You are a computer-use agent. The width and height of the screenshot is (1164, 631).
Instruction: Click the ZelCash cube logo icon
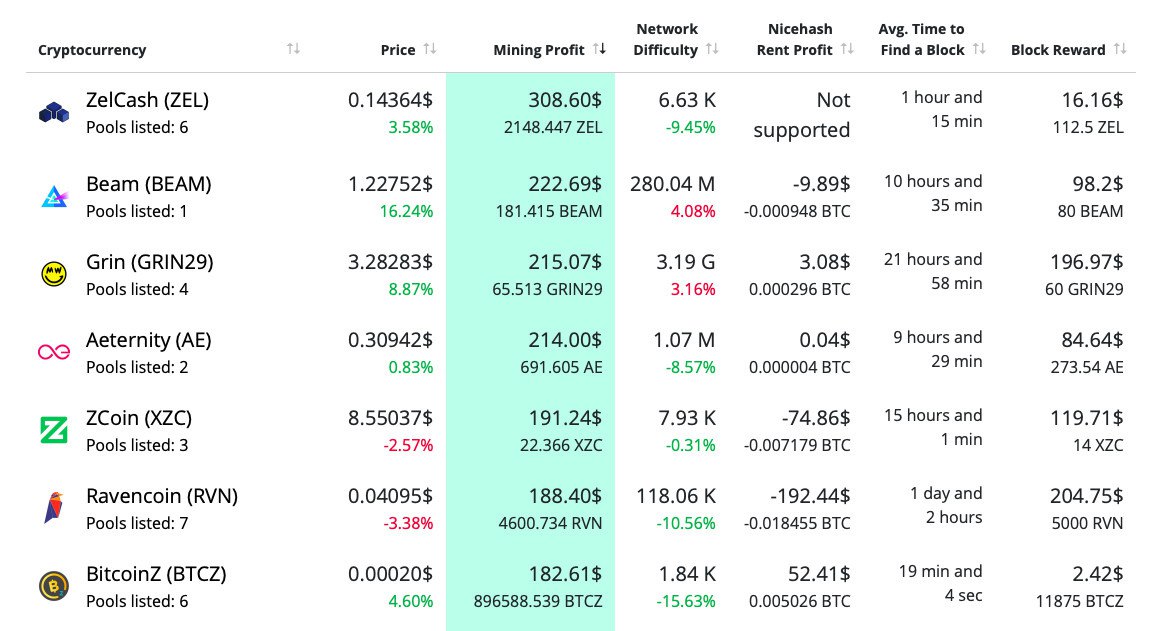coord(53,113)
